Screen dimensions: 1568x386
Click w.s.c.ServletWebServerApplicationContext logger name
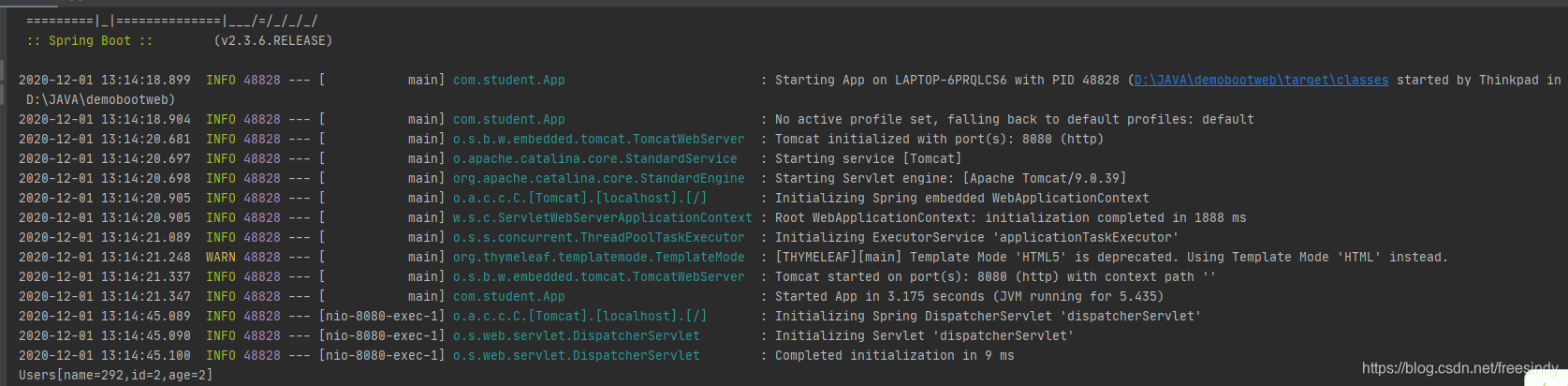[603, 218]
